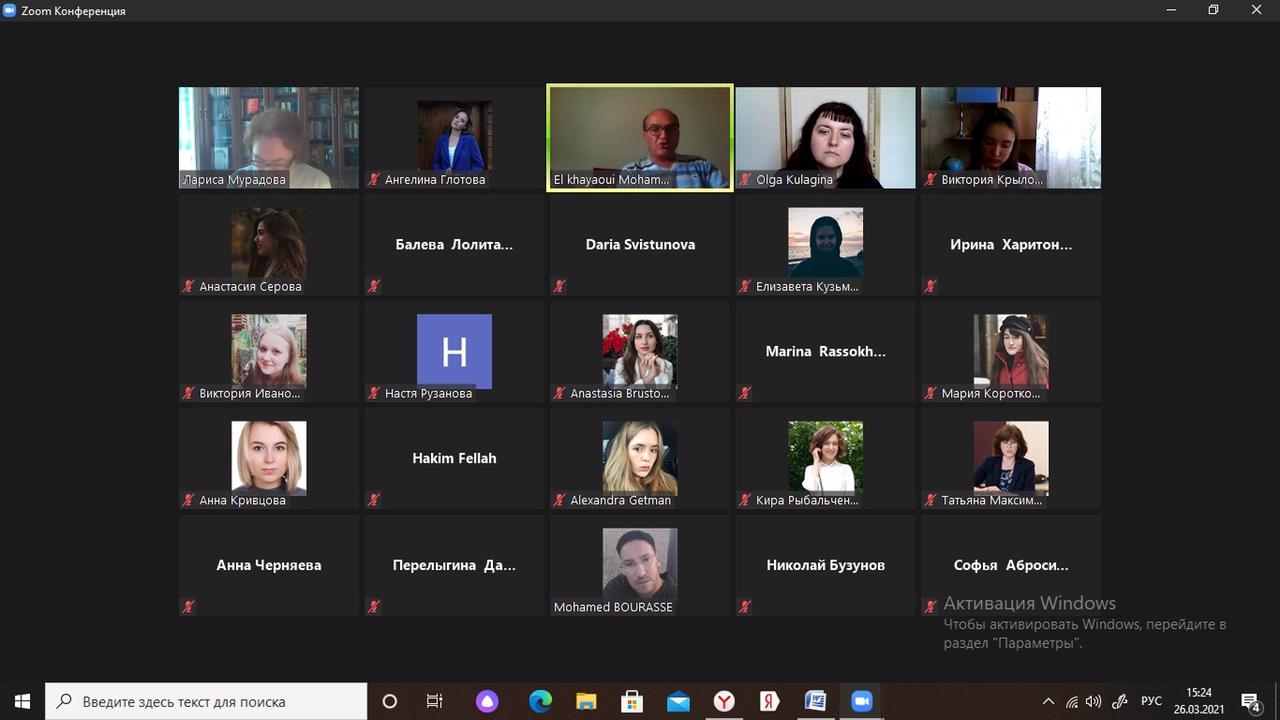This screenshot has height=720, width=1280.
Task: Open Task View on the taskbar
Action: coord(435,701)
